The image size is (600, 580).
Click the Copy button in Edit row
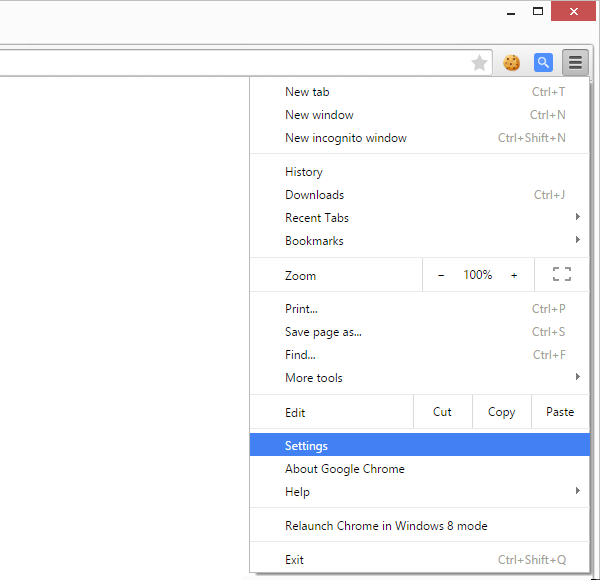501,412
